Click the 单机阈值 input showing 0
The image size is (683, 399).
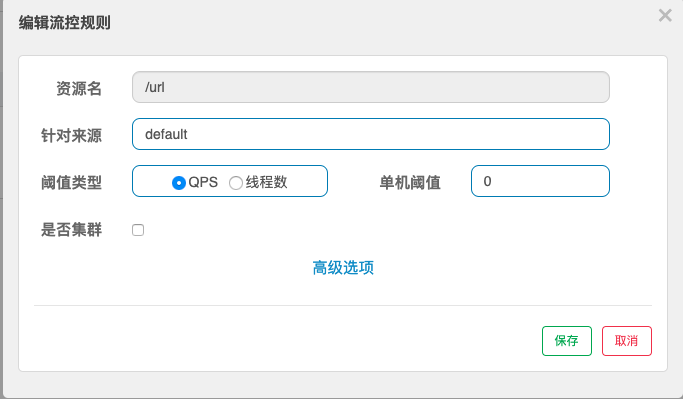[540, 181]
